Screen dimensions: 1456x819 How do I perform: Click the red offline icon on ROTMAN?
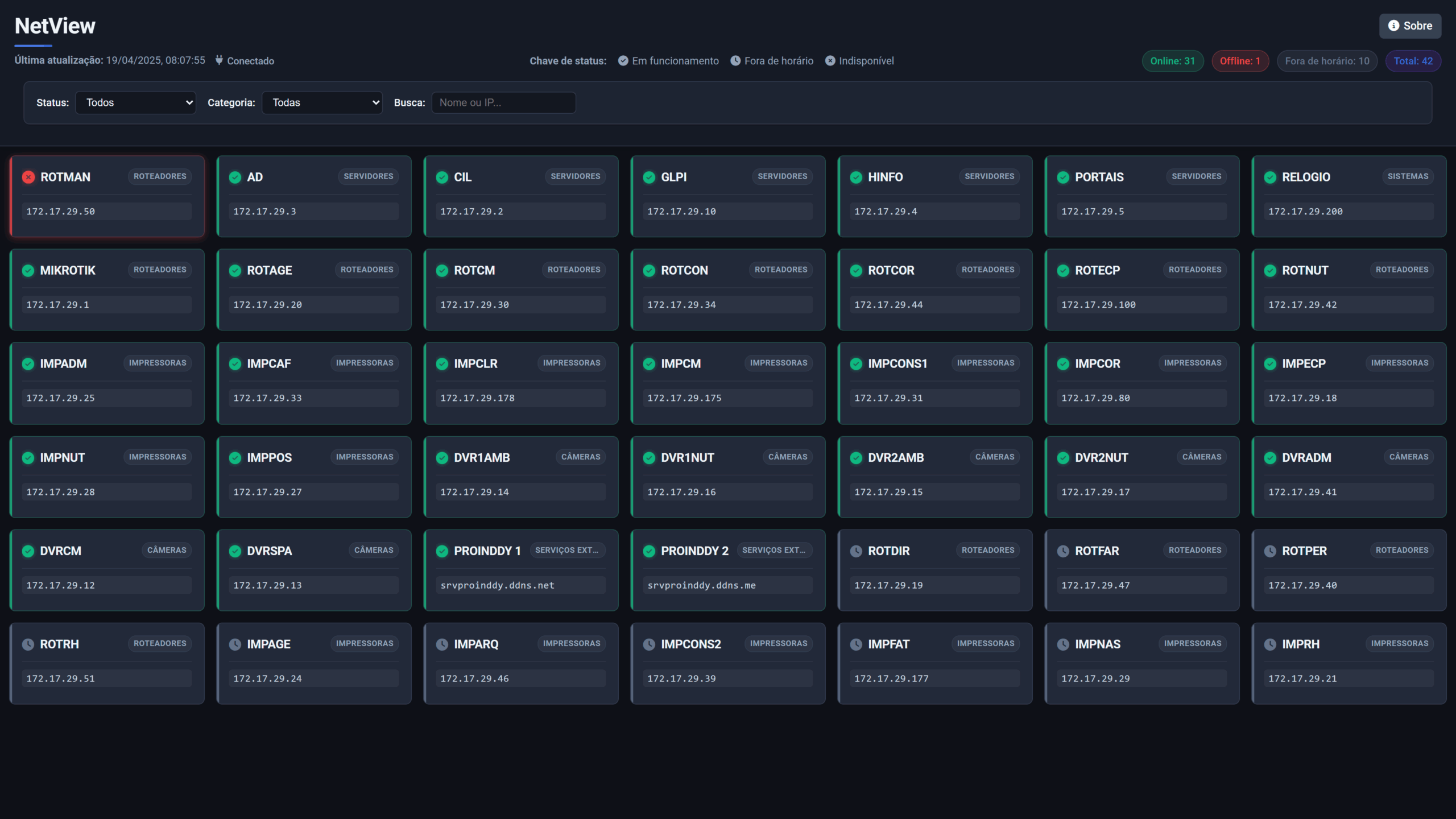click(x=28, y=177)
